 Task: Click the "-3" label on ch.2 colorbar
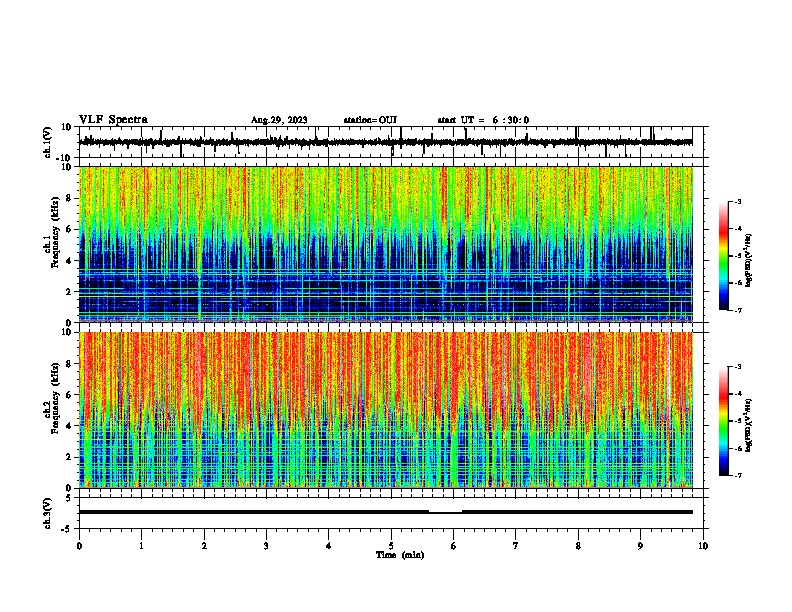tap(737, 367)
